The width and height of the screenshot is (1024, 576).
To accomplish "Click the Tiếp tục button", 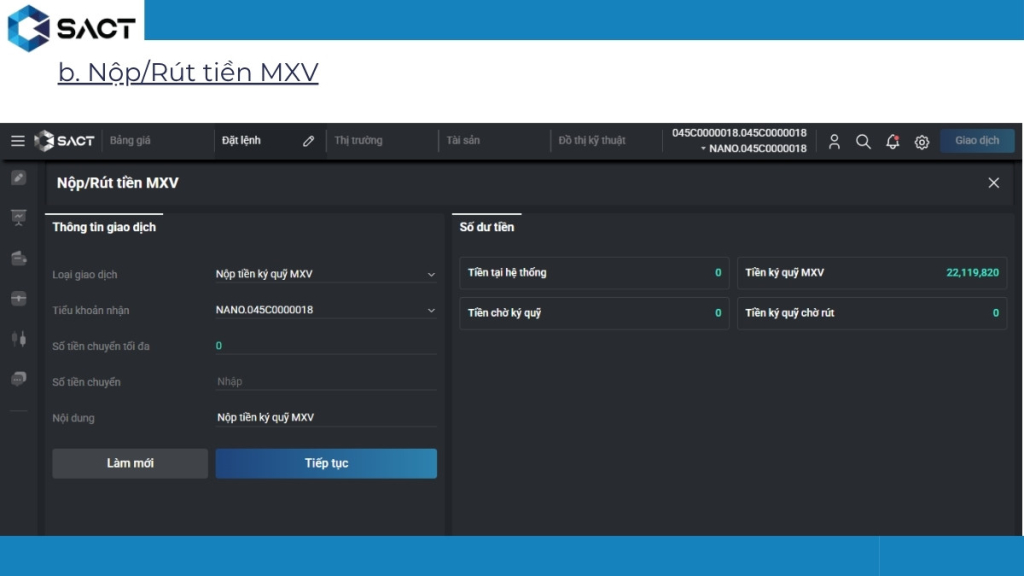I will pyautogui.click(x=326, y=464).
